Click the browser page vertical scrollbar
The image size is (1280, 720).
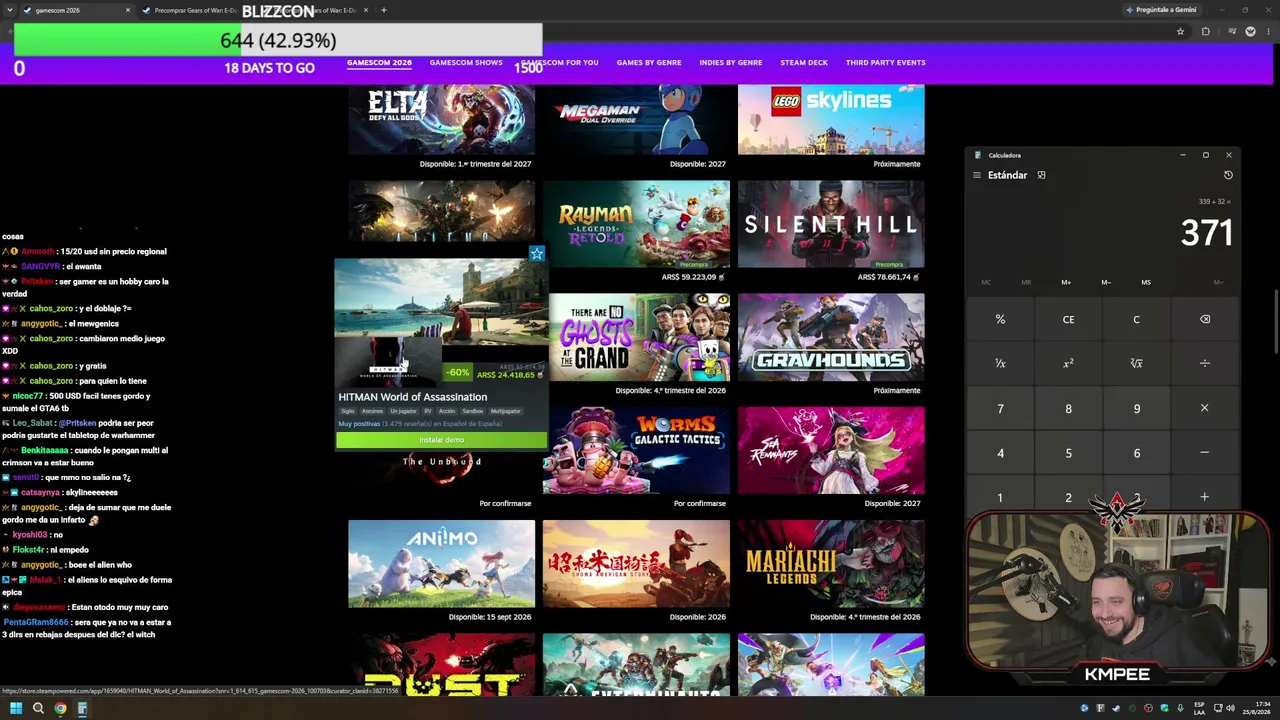pyautogui.click(x=1275, y=320)
